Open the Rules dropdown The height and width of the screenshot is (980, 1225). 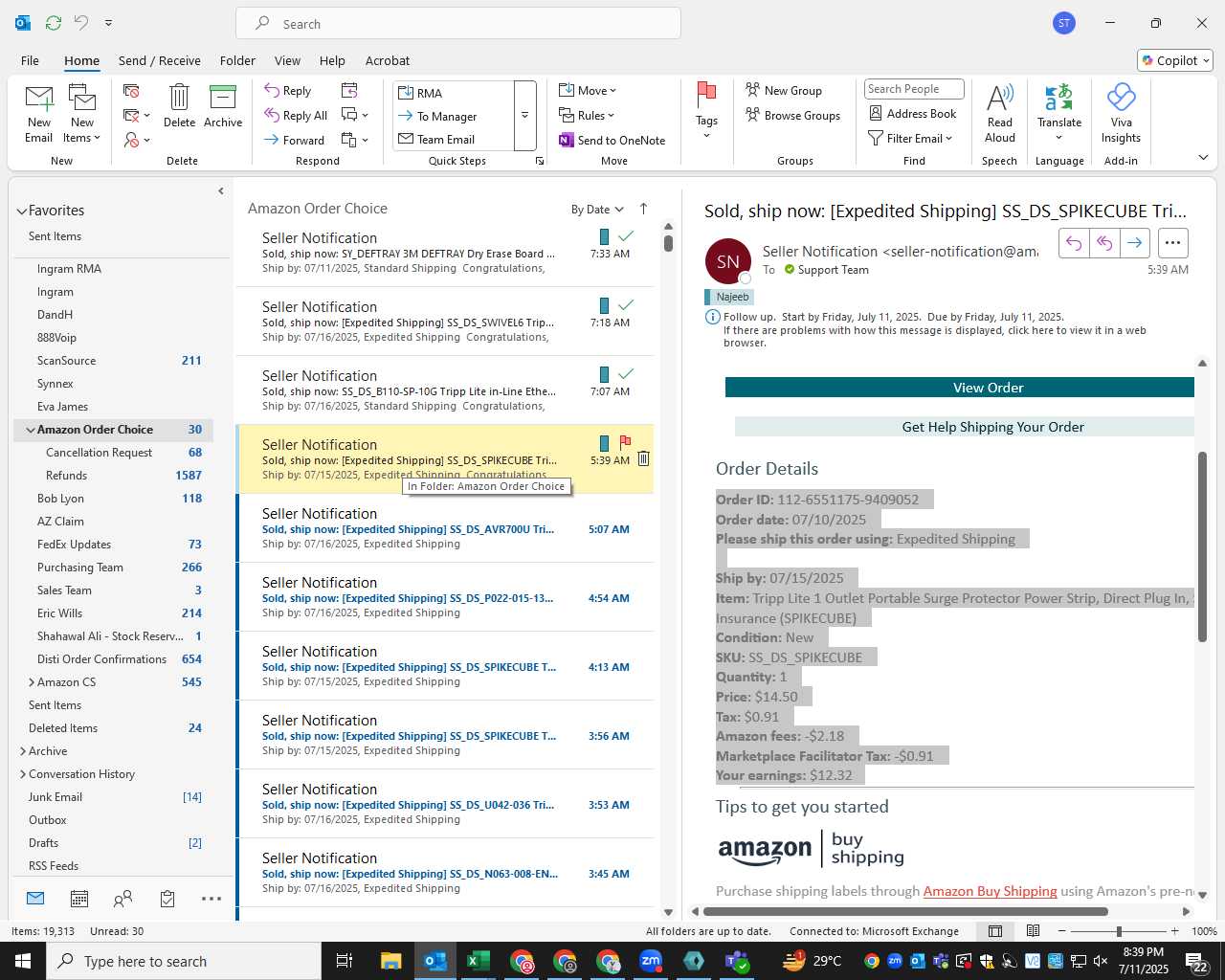click(587, 115)
